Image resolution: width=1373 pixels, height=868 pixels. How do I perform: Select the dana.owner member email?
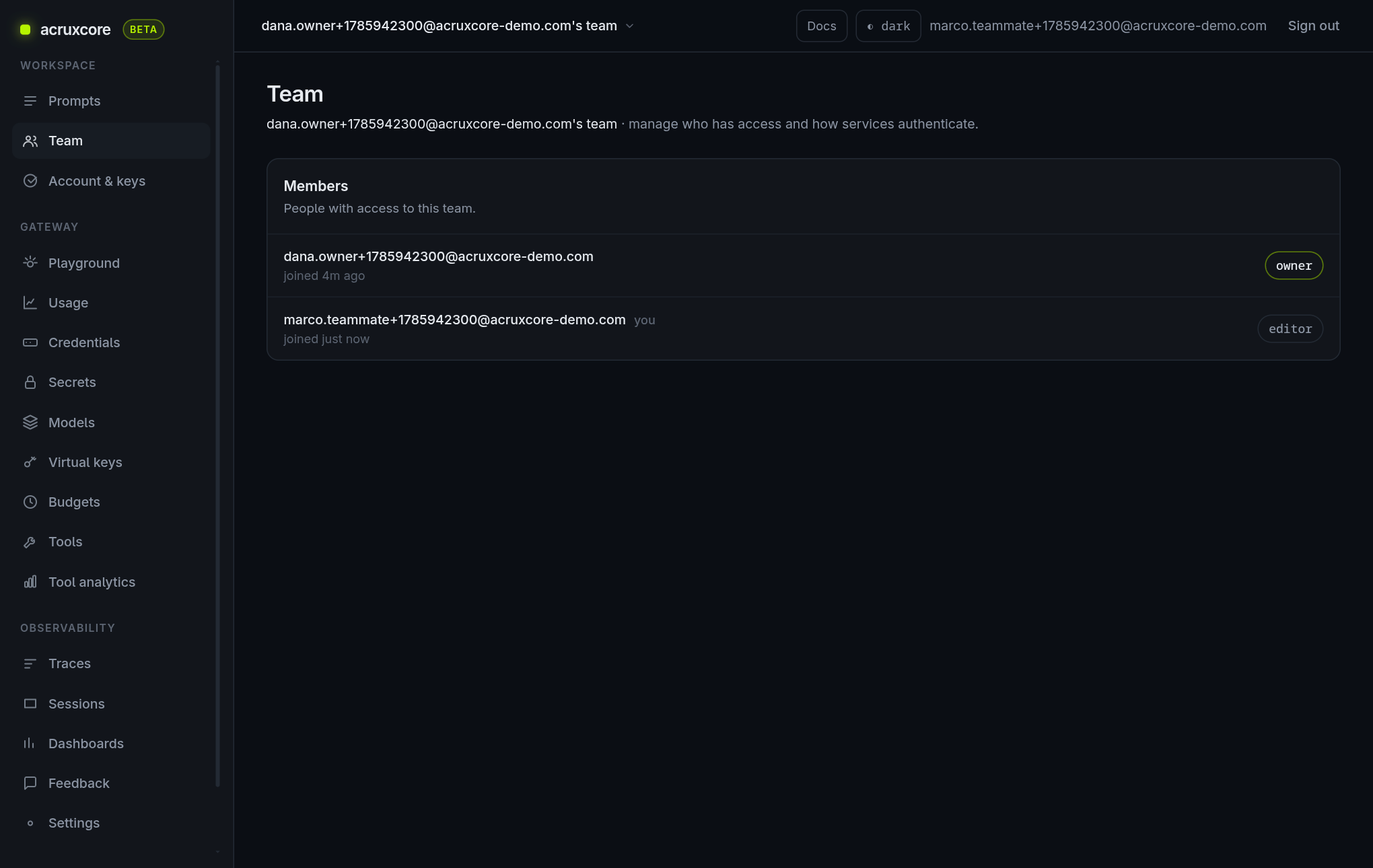click(438, 256)
